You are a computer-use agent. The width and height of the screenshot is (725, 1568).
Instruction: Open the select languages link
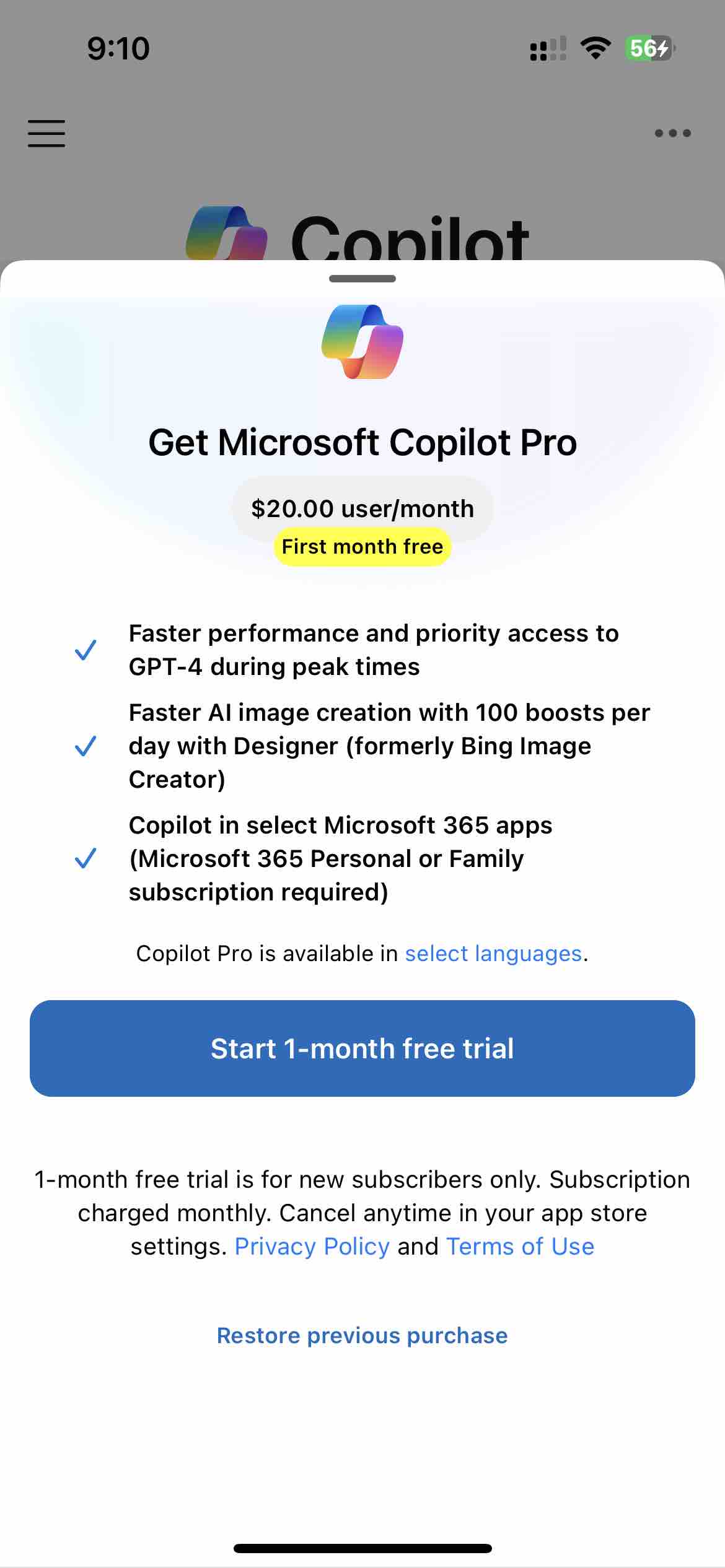click(493, 953)
